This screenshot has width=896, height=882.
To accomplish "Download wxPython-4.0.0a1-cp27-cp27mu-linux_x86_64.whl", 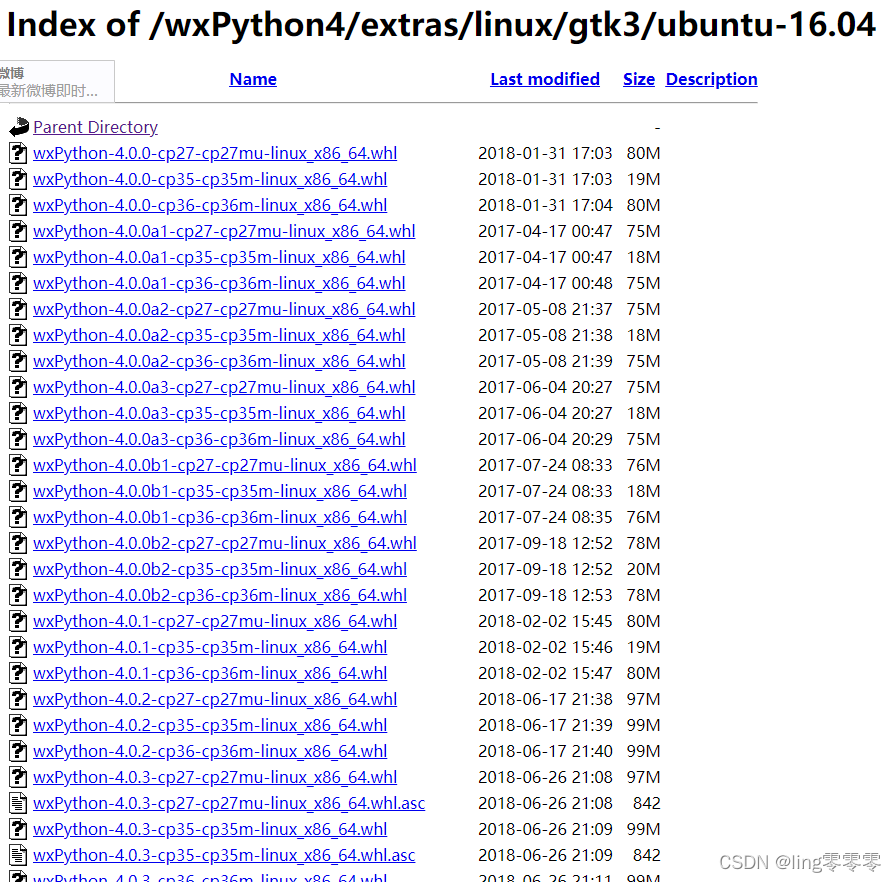I will (224, 231).
